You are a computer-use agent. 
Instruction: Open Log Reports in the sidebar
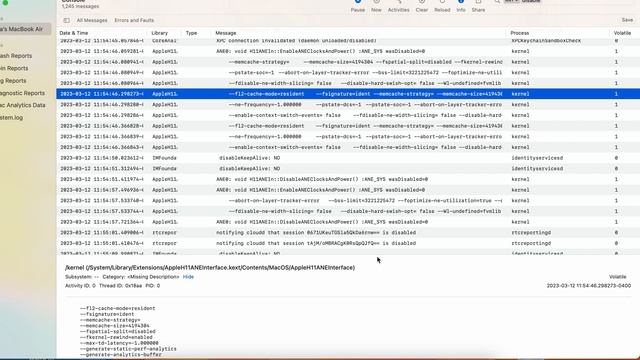(13, 80)
